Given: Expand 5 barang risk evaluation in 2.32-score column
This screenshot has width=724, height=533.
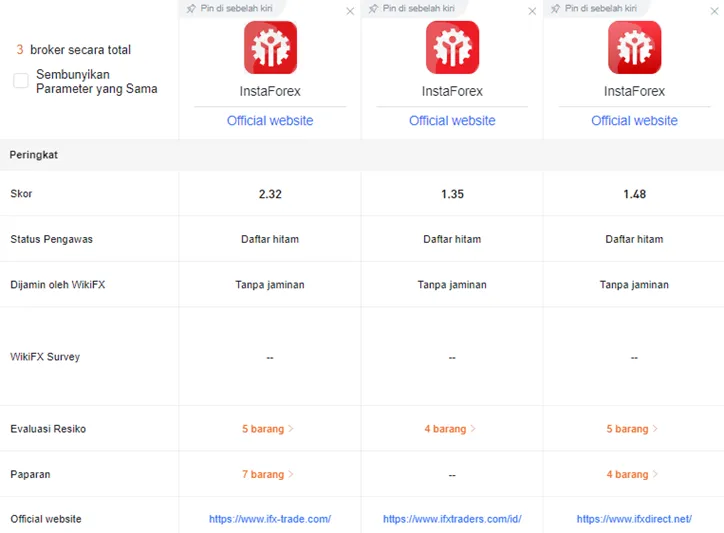Looking at the screenshot, I should pyautogui.click(x=268, y=429).
